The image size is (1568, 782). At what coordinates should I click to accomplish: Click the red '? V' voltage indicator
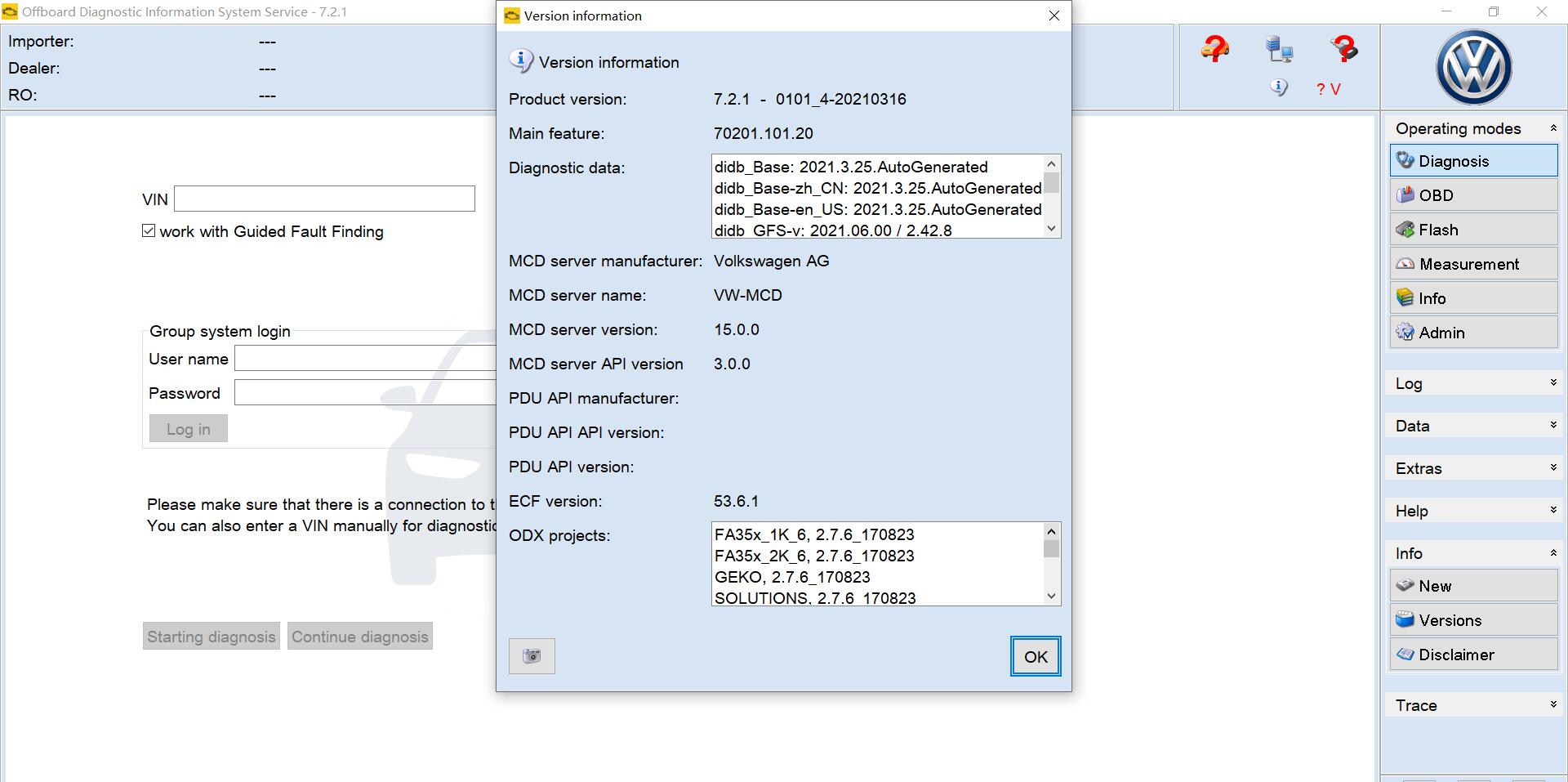[1329, 89]
